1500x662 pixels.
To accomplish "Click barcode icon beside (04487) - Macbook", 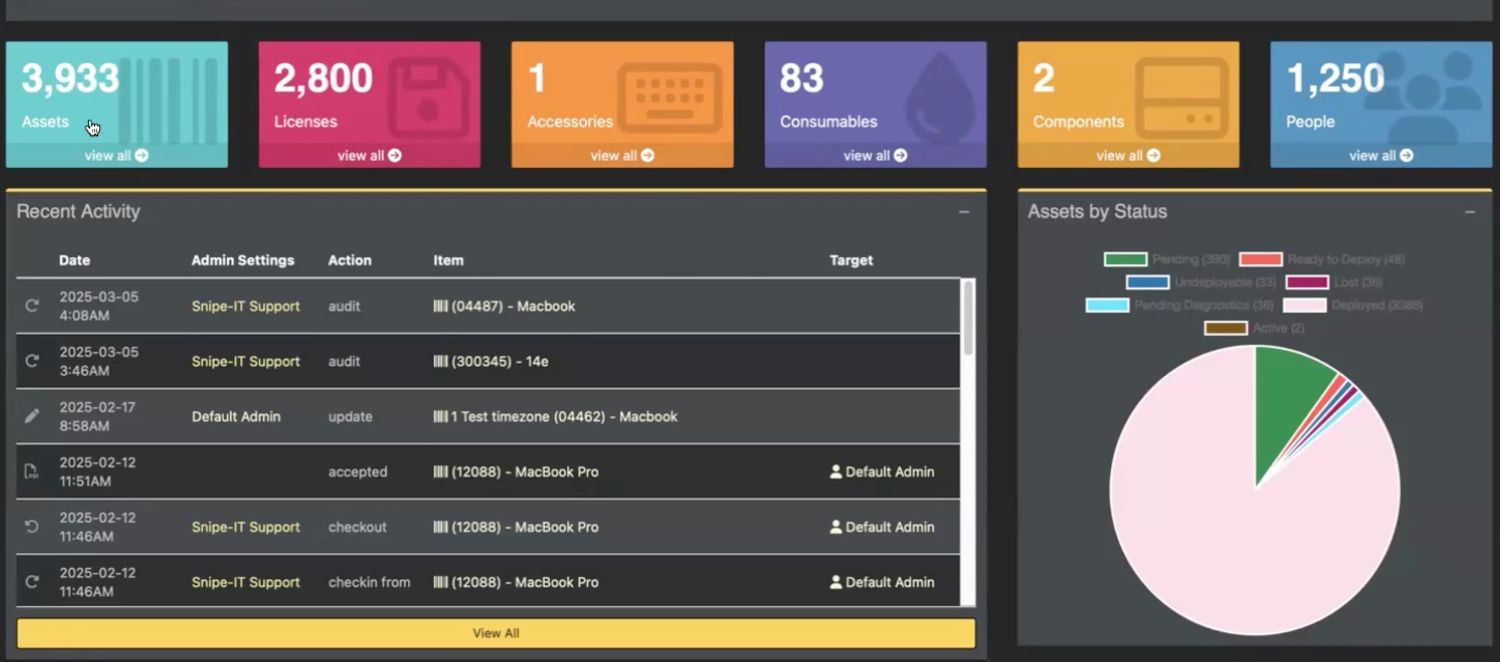I will (x=440, y=306).
